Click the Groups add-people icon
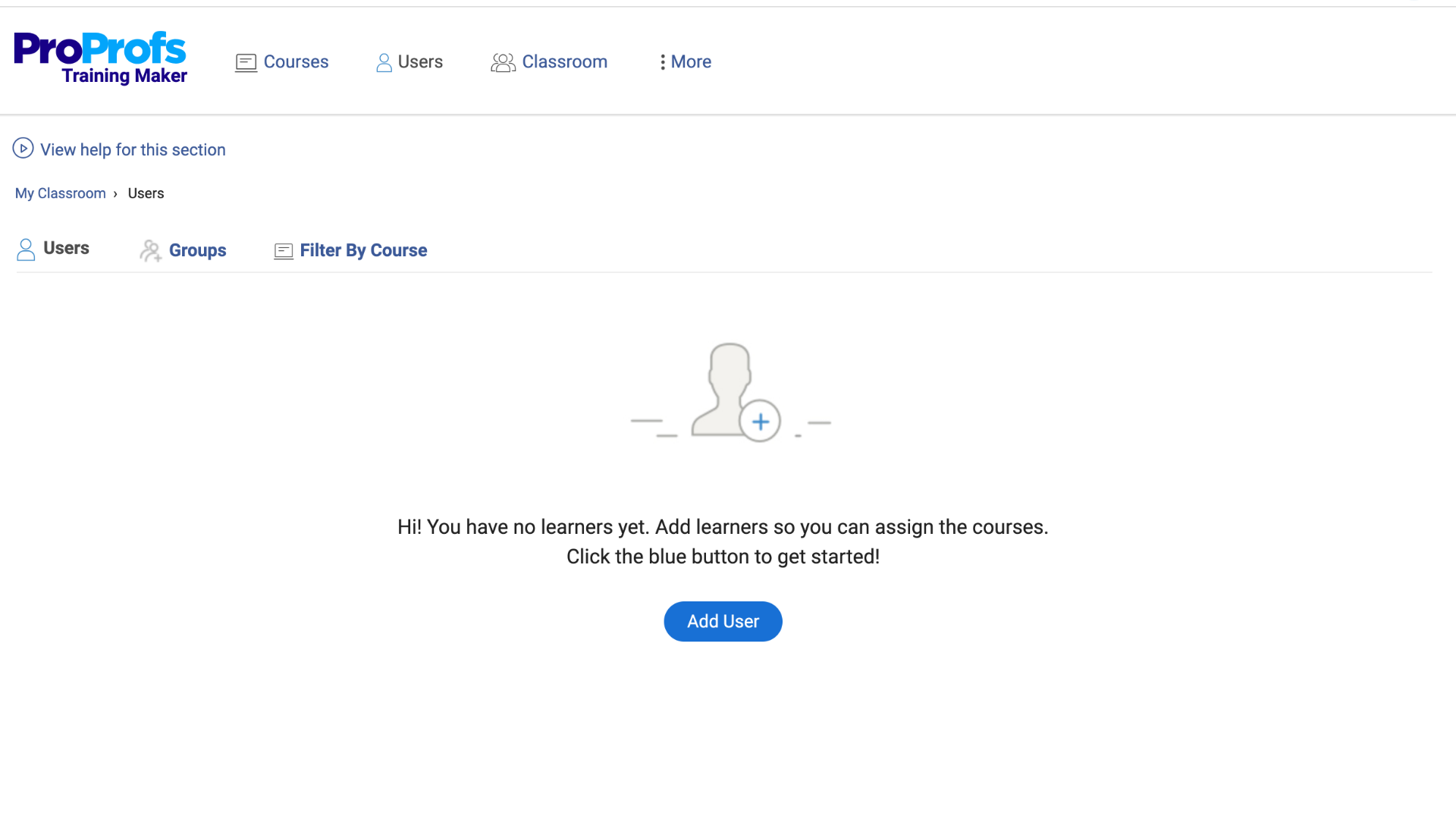This screenshot has height=819, width=1456. 151,250
